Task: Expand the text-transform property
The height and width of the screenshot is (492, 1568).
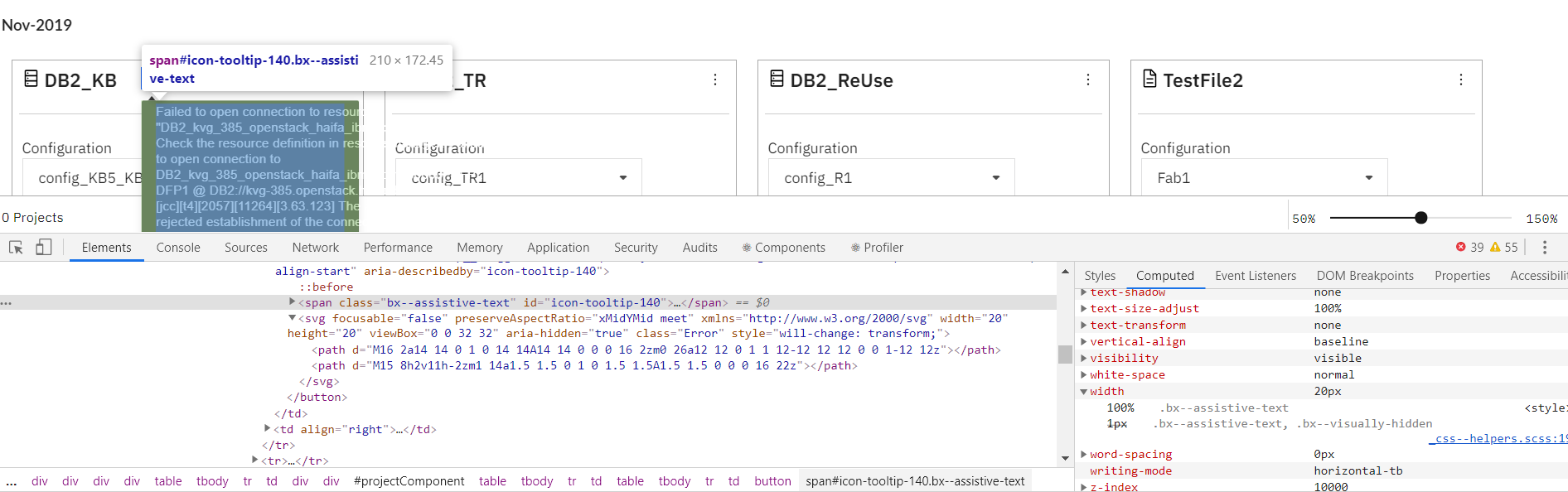Action: point(1083,325)
